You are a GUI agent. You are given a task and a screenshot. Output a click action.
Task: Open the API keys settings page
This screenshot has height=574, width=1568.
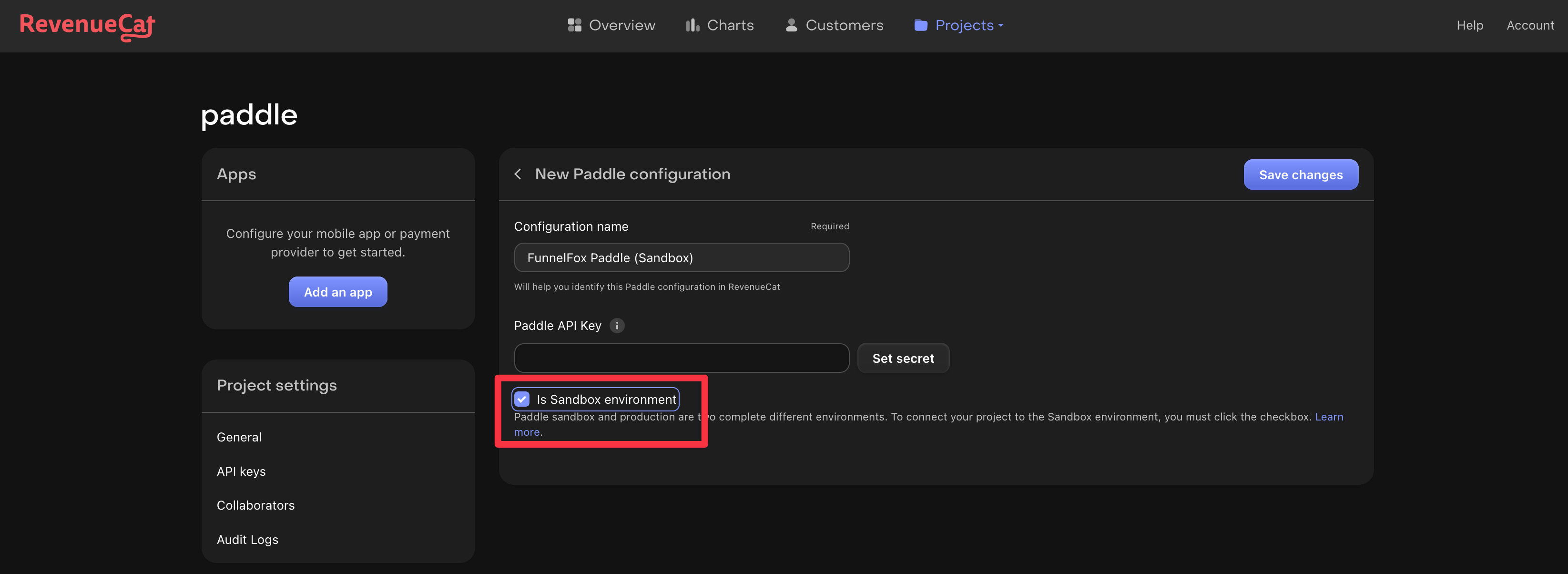241,471
